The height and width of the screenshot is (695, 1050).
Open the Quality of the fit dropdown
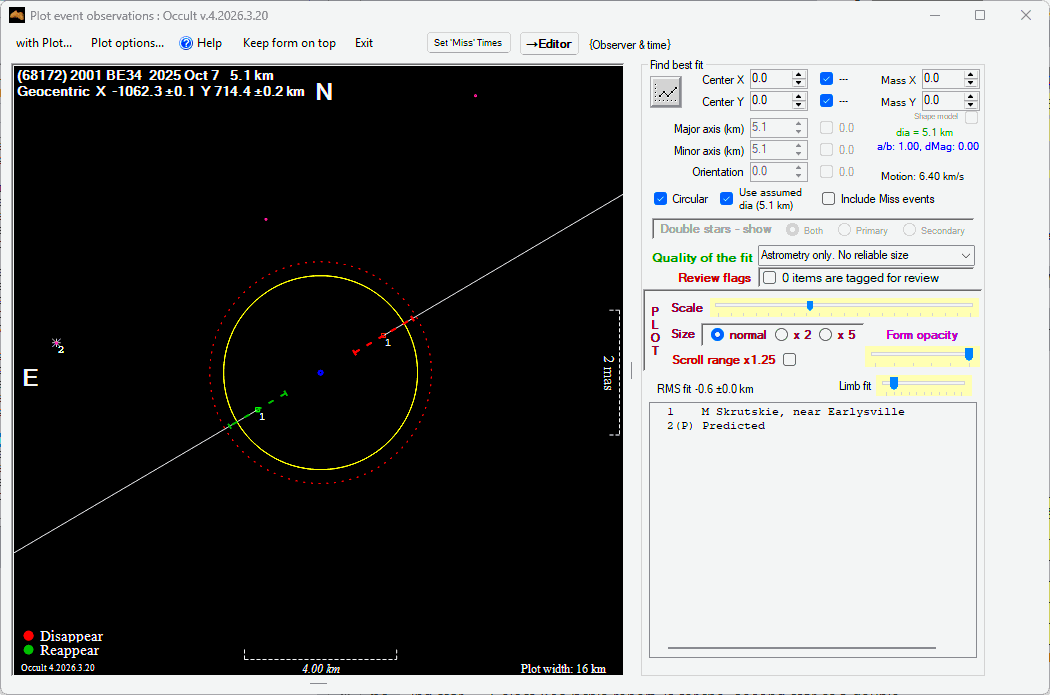click(x=866, y=256)
